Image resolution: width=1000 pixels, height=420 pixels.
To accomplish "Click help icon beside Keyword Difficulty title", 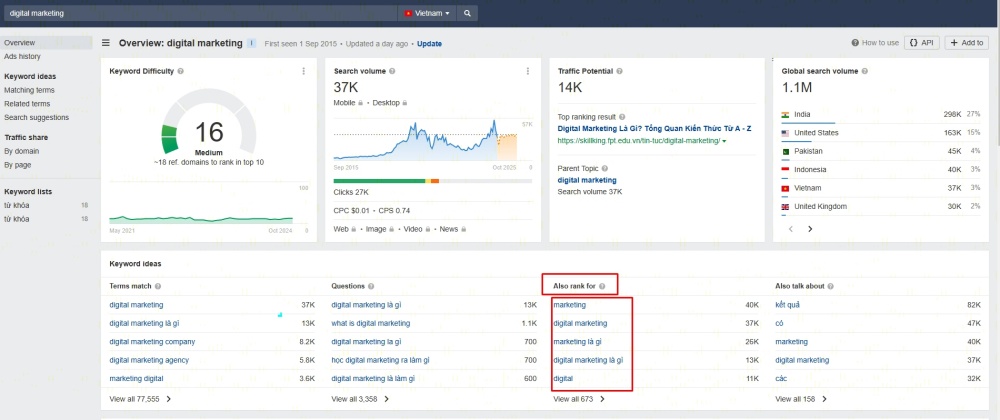I will (181, 72).
